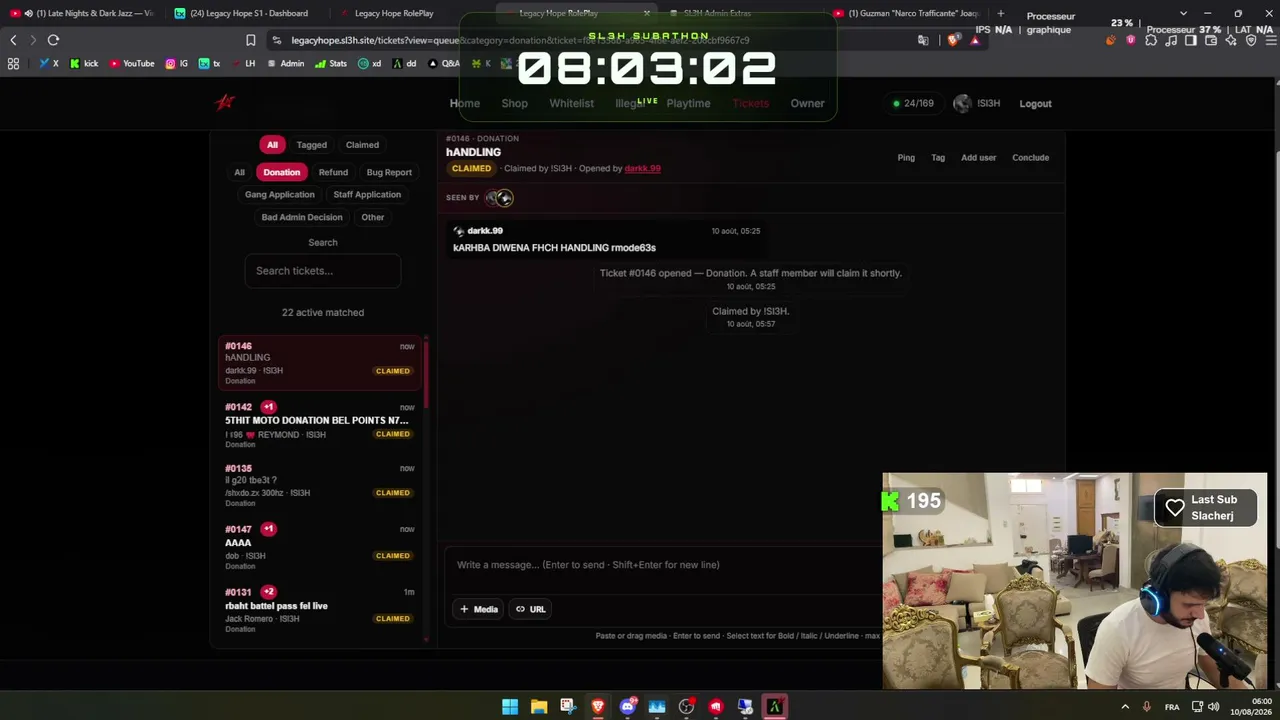Viewport: 1280px width, 720px height.
Task: Switch to Legacy Hope S1 Dashboard tab
Action: tap(248, 13)
